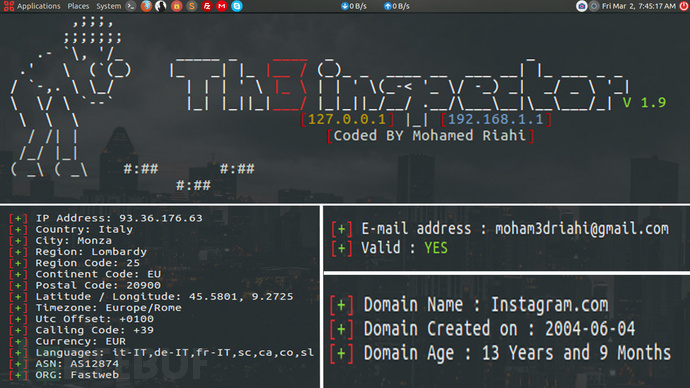Click the red power button icon
The image size is (690, 388).
click(x=684, y=6)
